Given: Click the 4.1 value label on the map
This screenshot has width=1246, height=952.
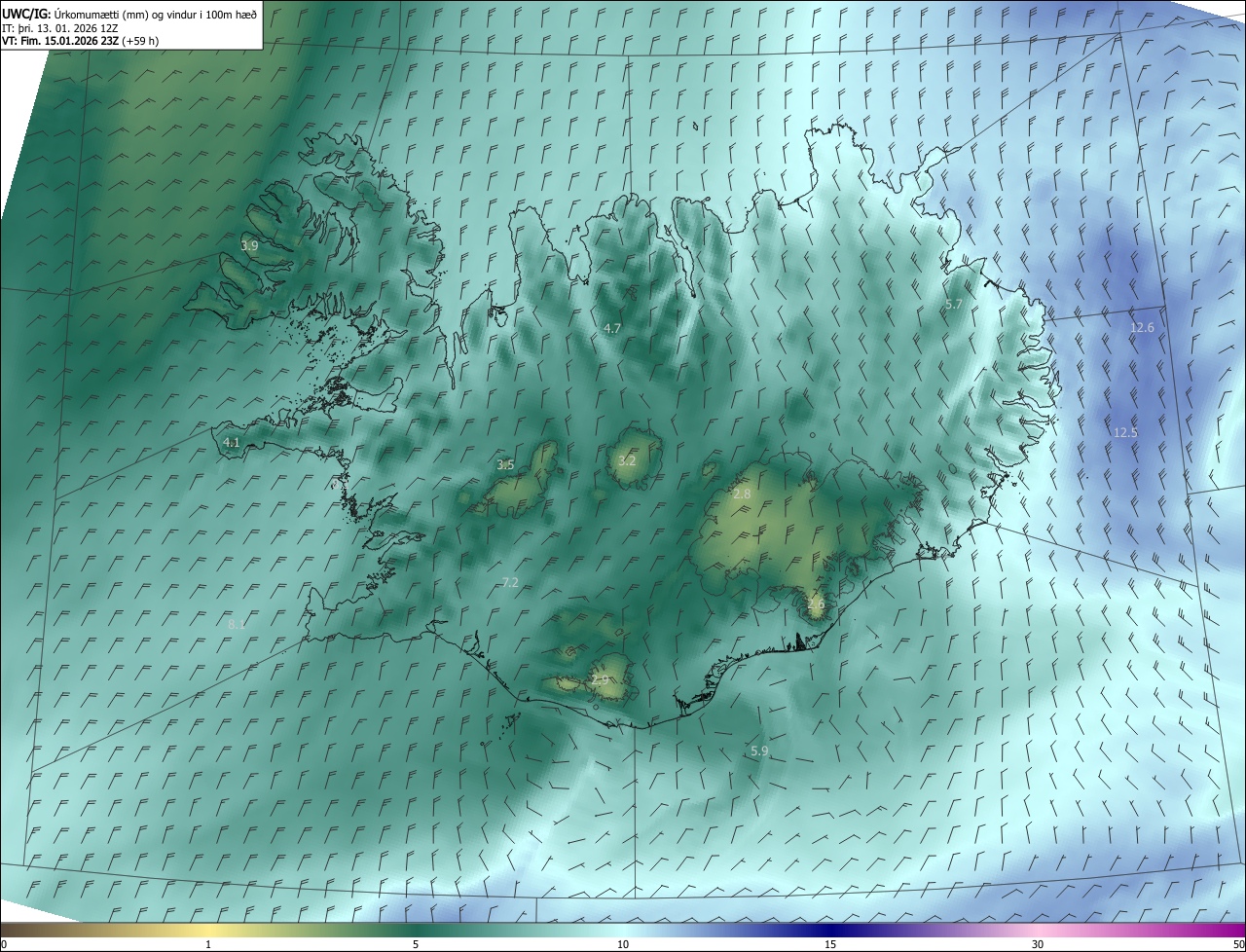Looking at the screenshot, I should click(232, 442).
